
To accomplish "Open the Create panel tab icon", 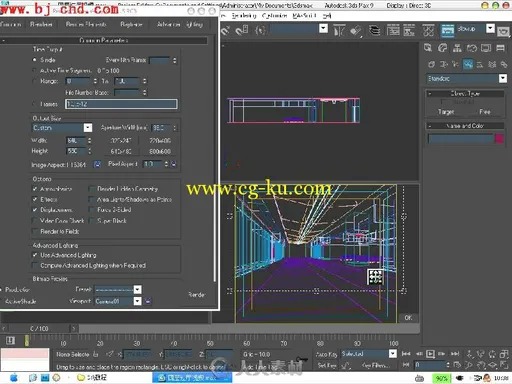I will point(428,48).
